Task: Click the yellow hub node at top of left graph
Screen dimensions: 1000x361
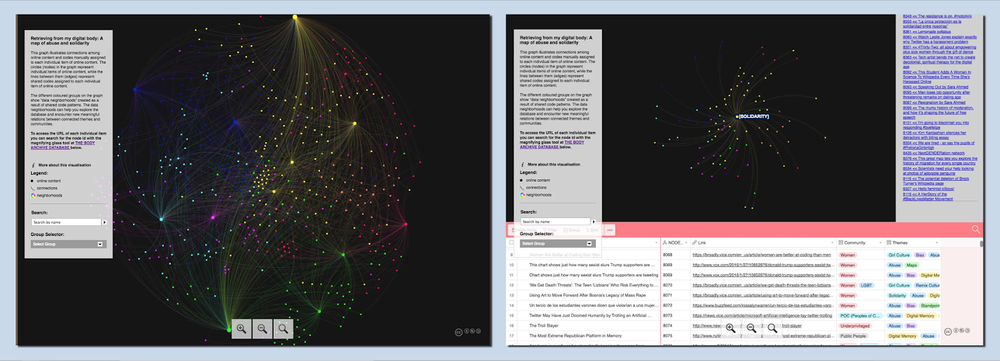Action: [295, 17]
